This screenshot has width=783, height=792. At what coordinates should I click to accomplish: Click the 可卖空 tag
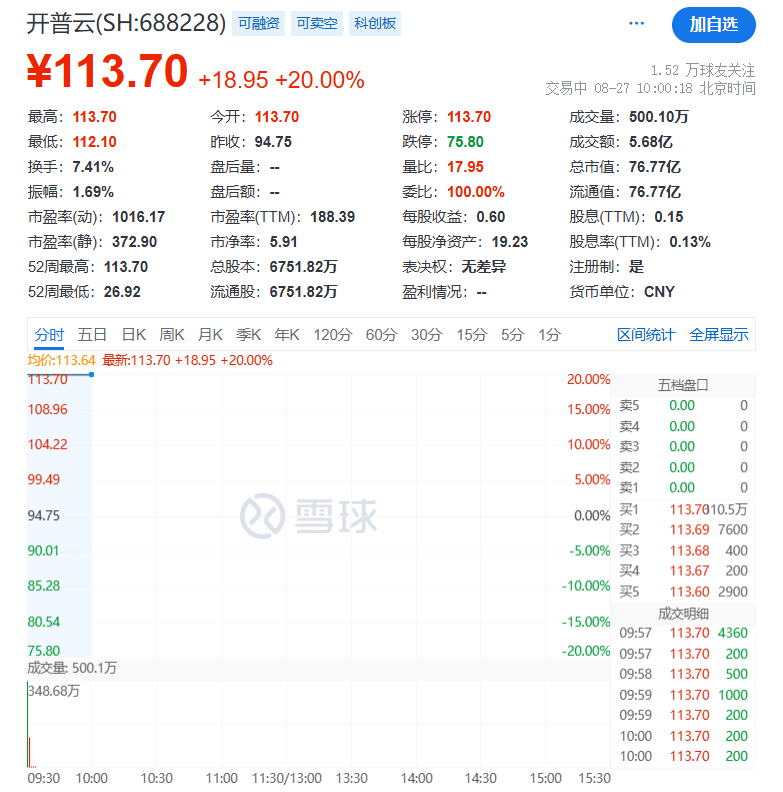[316, 24]
